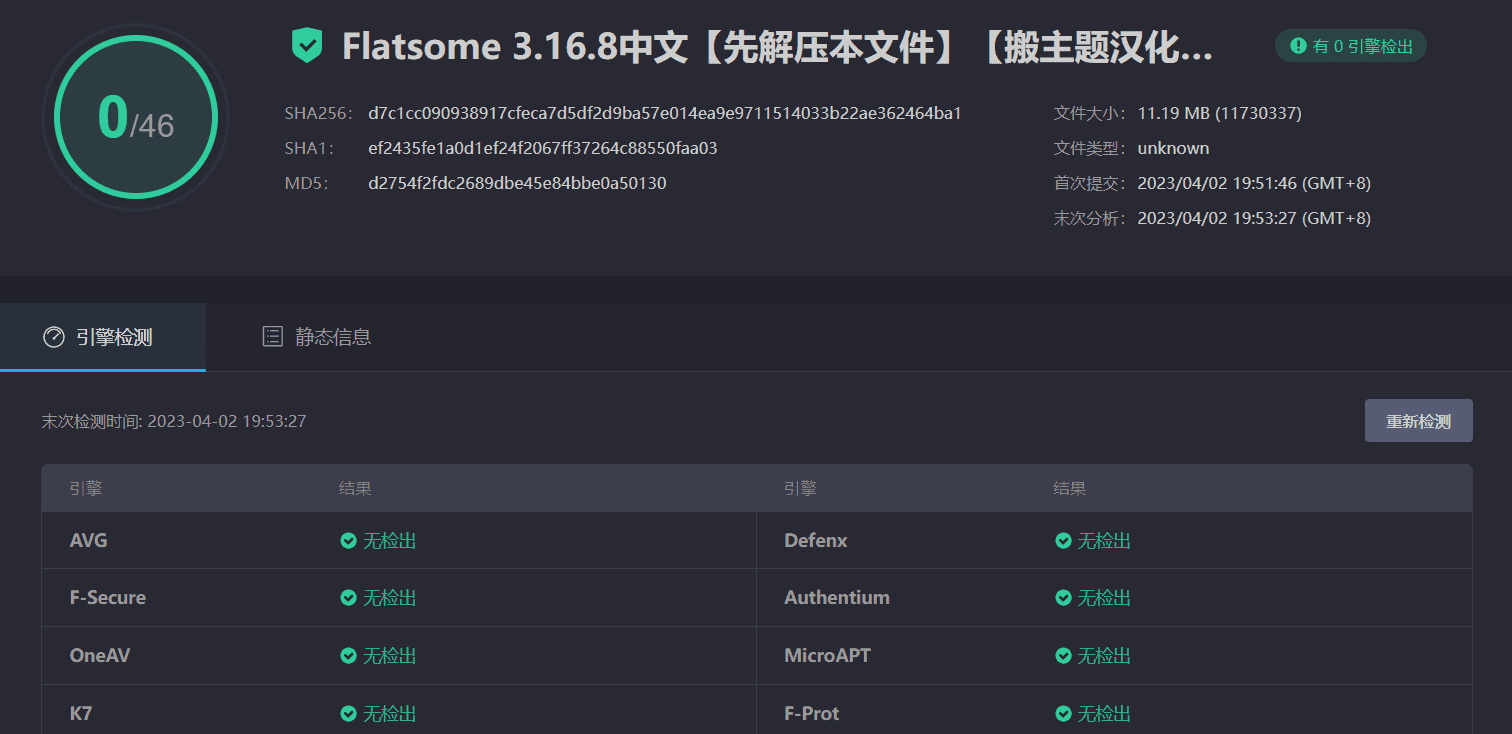Click the check icon in K7 row
The width and height of the screenshot is (1512, 734).
348,714
